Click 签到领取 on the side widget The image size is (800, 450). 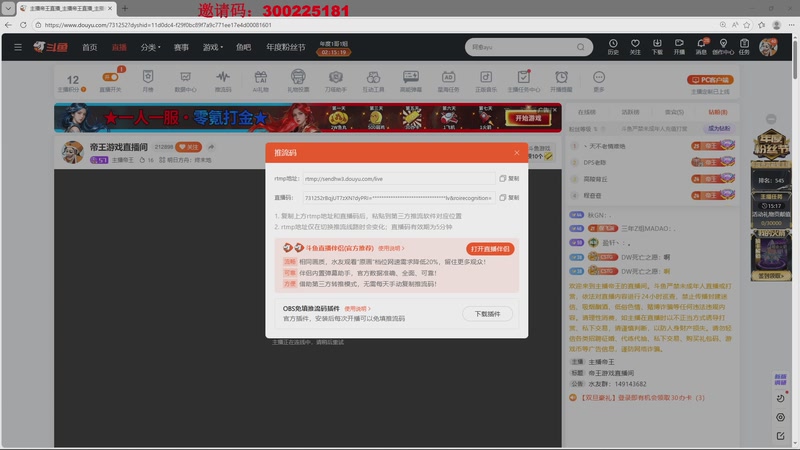(x=771, y=276)
